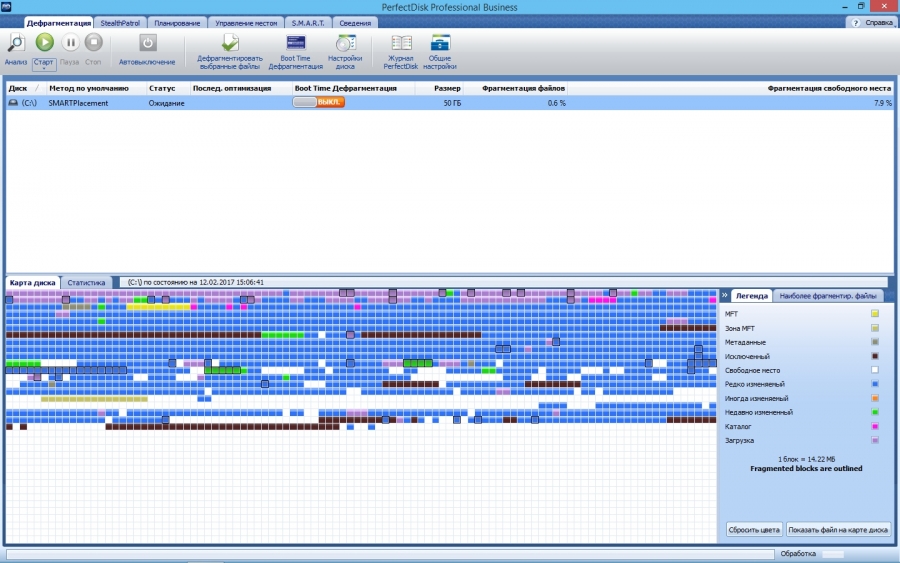The width and height of the screenshot is (900, 563).
Task: Open Общие настройки icon
Action: (440, 43)
